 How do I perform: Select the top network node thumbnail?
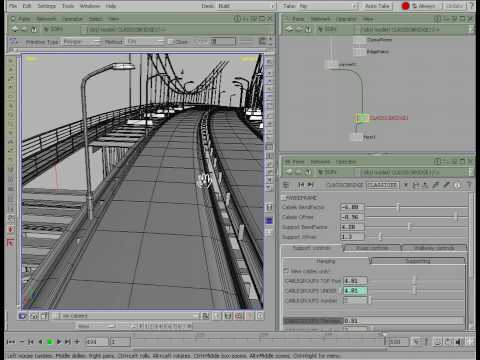[x=359, y=40]
